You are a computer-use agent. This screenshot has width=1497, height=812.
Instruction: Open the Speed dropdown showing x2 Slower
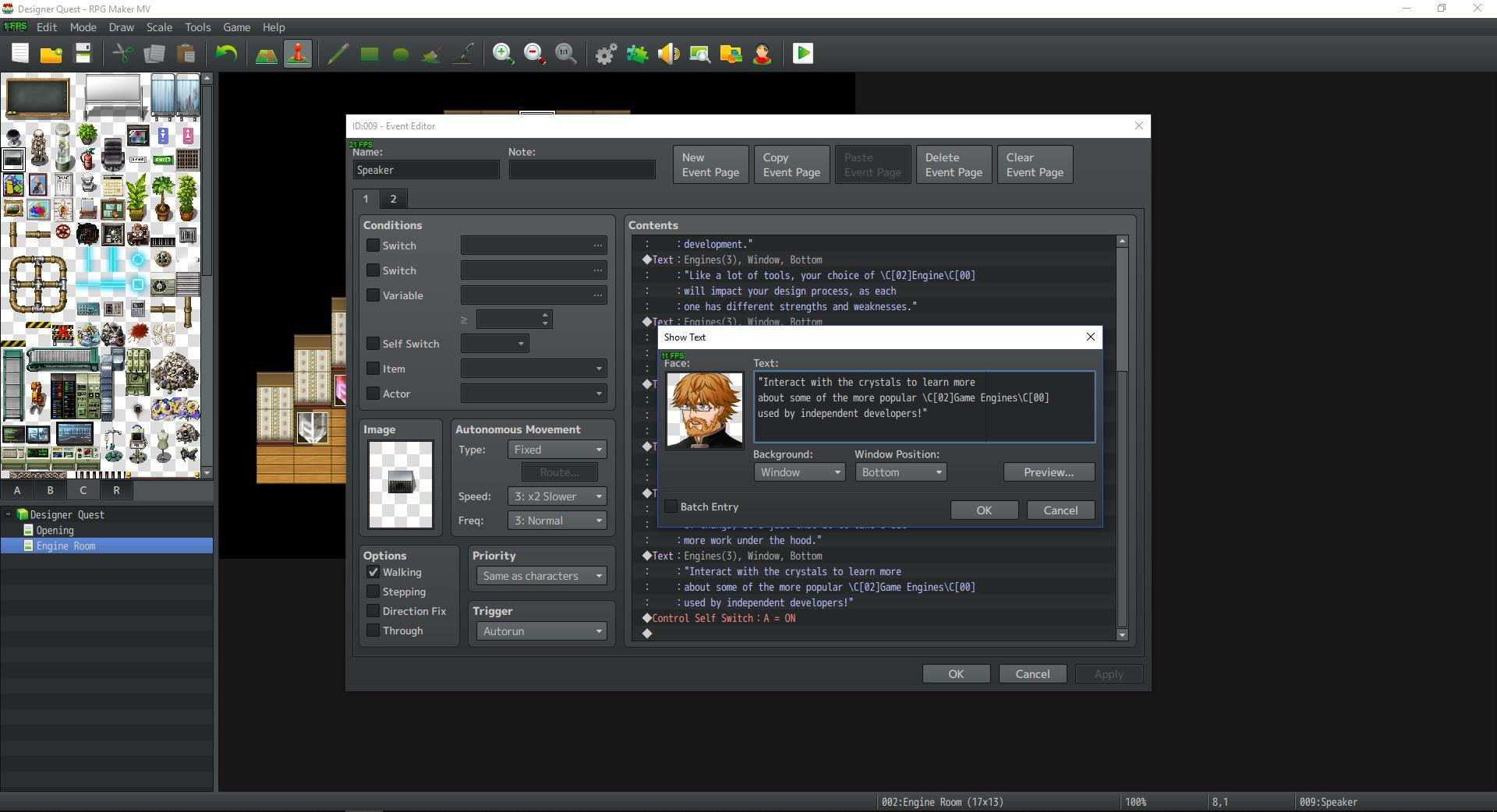click(x=557, y=496)
